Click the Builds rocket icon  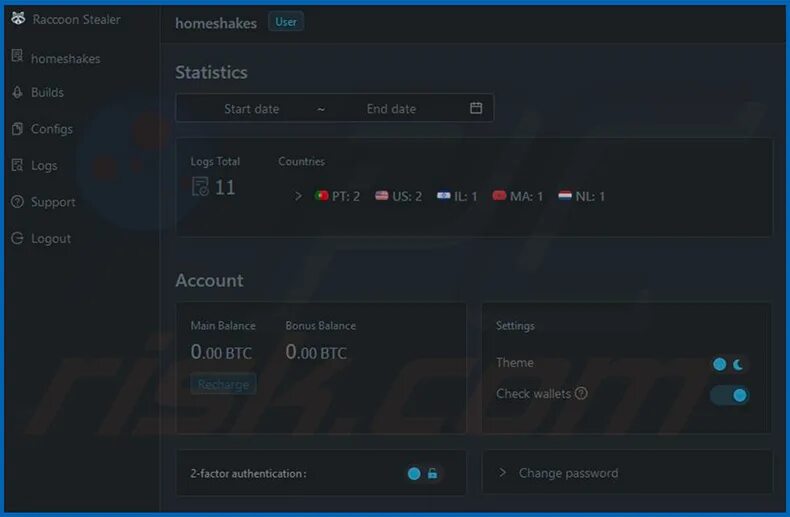coord(17,92)
